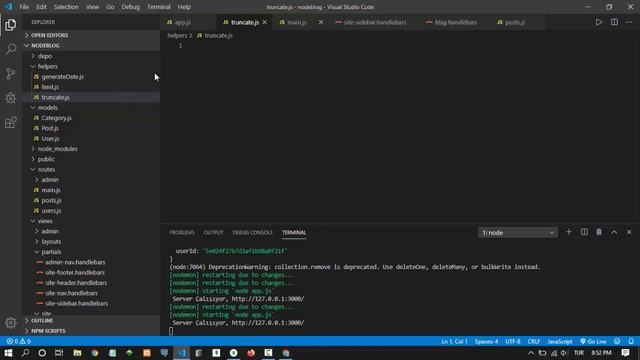Open the Search view in activity bar
This screenshot has height=360, width=640.
click(x=11, y=49)
